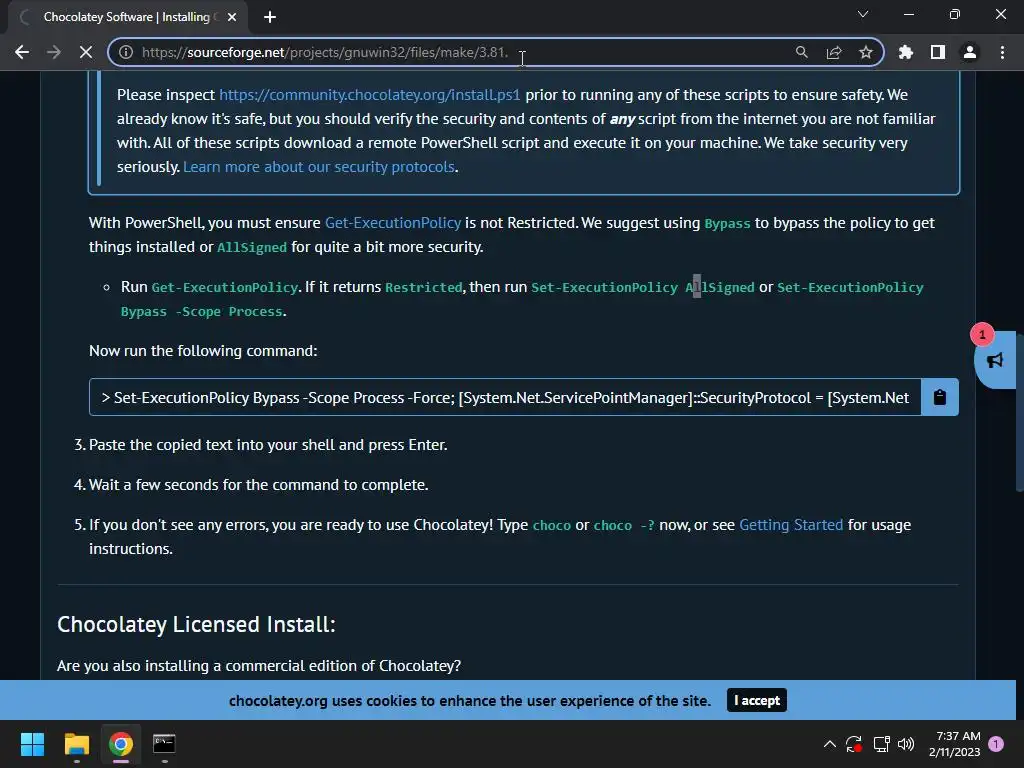Open the announcements megaphone widget
The height and width of the screenshot is (768, 1024).
pos(995,360)
